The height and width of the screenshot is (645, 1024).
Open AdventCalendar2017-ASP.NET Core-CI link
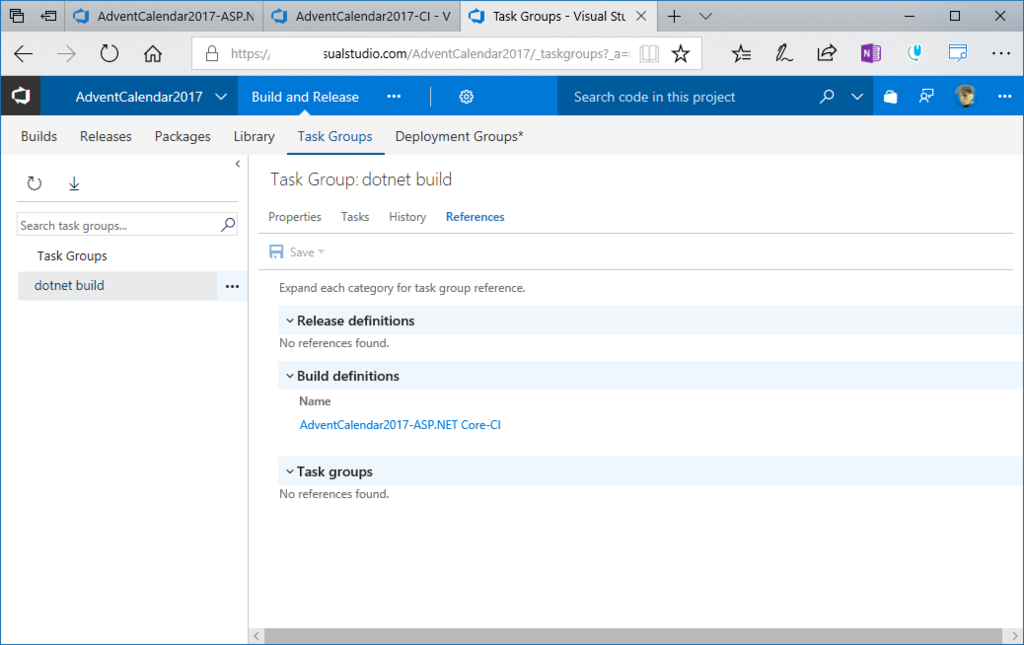pyautogui.click(x=400, y=425)
